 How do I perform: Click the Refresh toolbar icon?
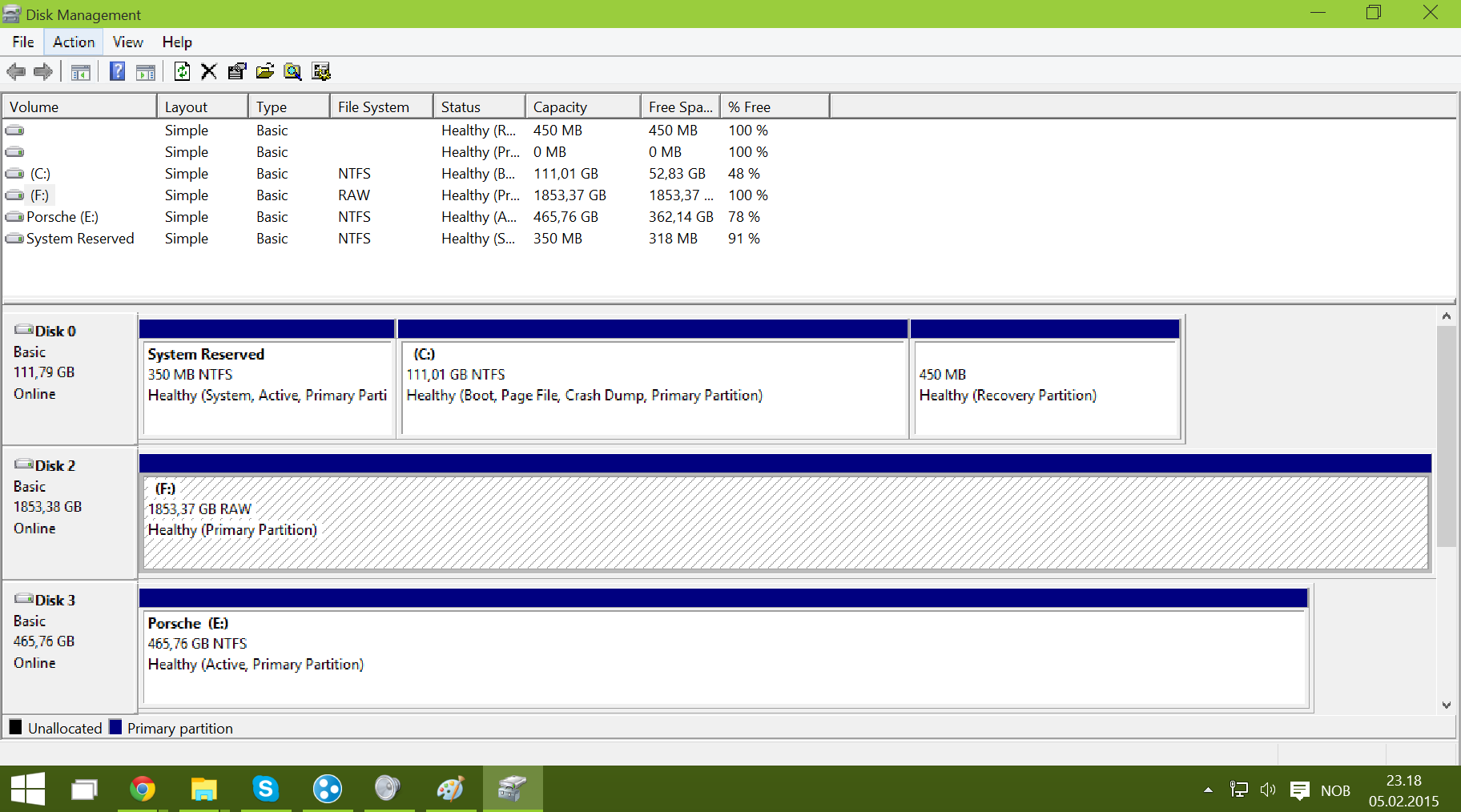[182, 72]
